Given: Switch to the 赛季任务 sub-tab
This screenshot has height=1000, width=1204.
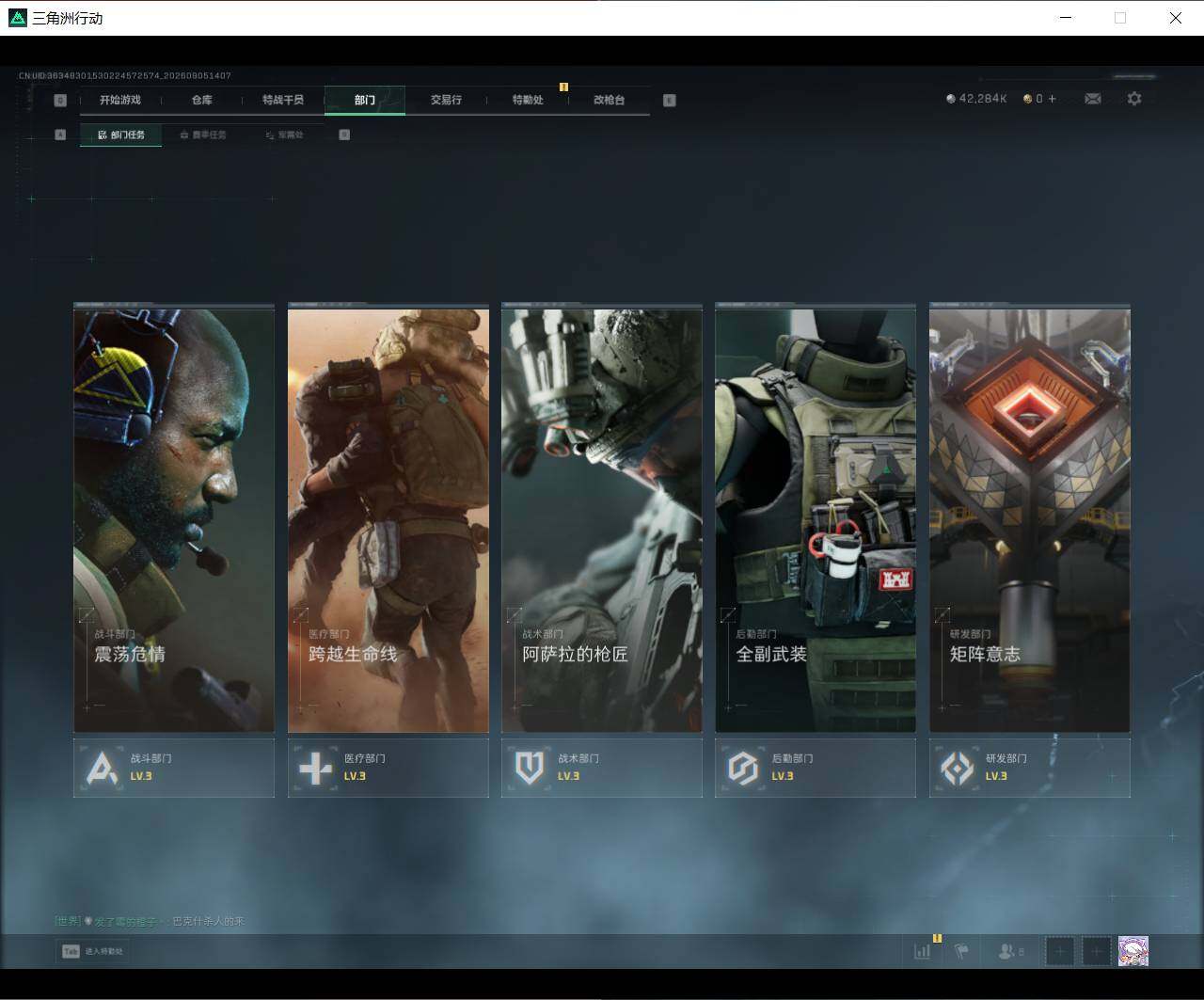Looking at the screenshot, I should click(x=203, y=135).
